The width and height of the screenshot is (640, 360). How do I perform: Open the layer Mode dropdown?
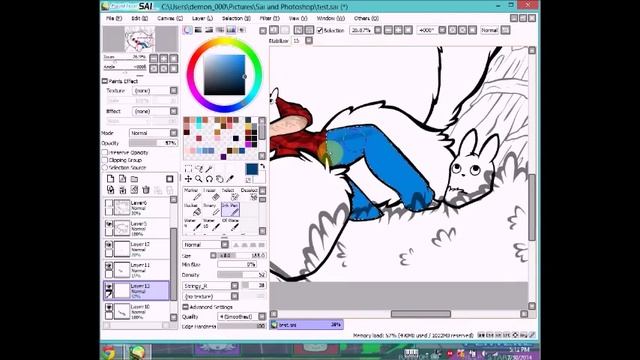173,133
